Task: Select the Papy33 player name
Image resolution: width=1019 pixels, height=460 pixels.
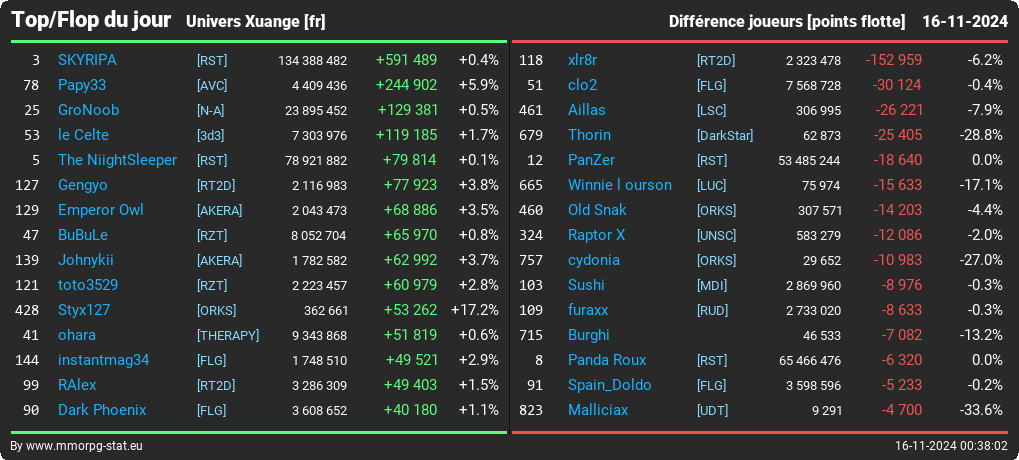Action: coord(82,85)
